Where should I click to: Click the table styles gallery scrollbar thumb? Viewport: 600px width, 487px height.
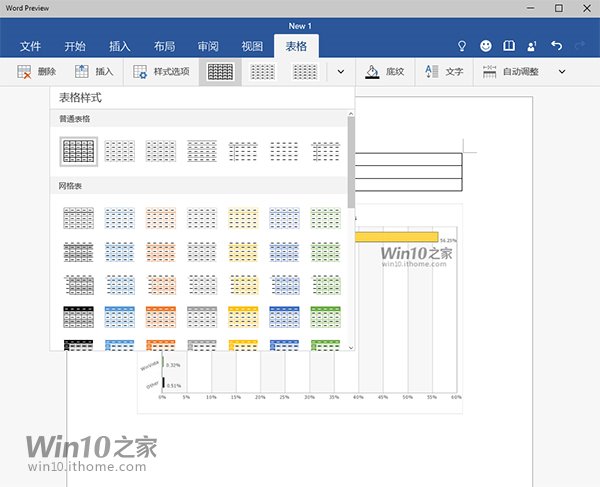[x=351, y=163]
